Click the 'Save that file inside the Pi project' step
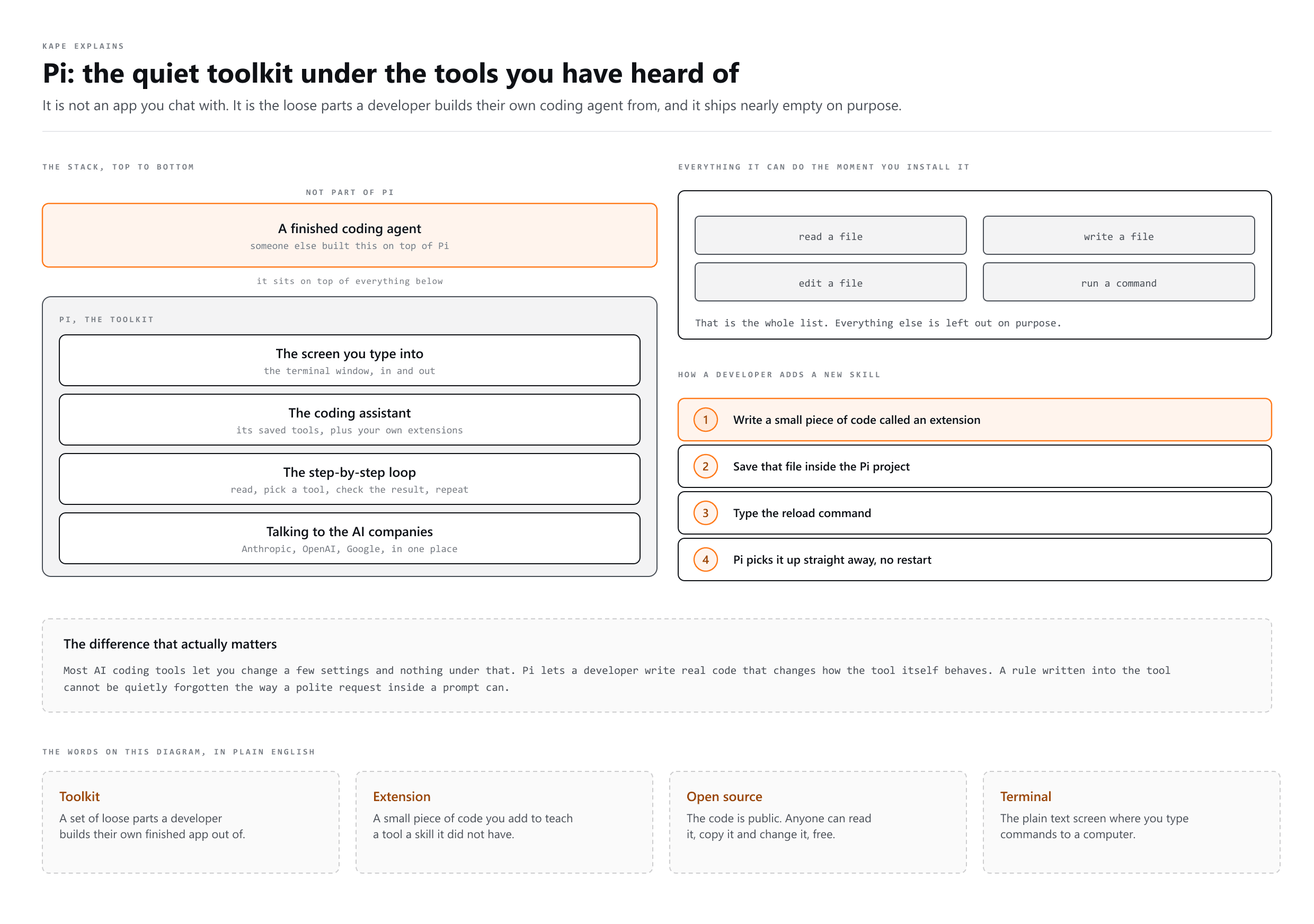This screenshot has width=1314, height=924. [974, 466]
